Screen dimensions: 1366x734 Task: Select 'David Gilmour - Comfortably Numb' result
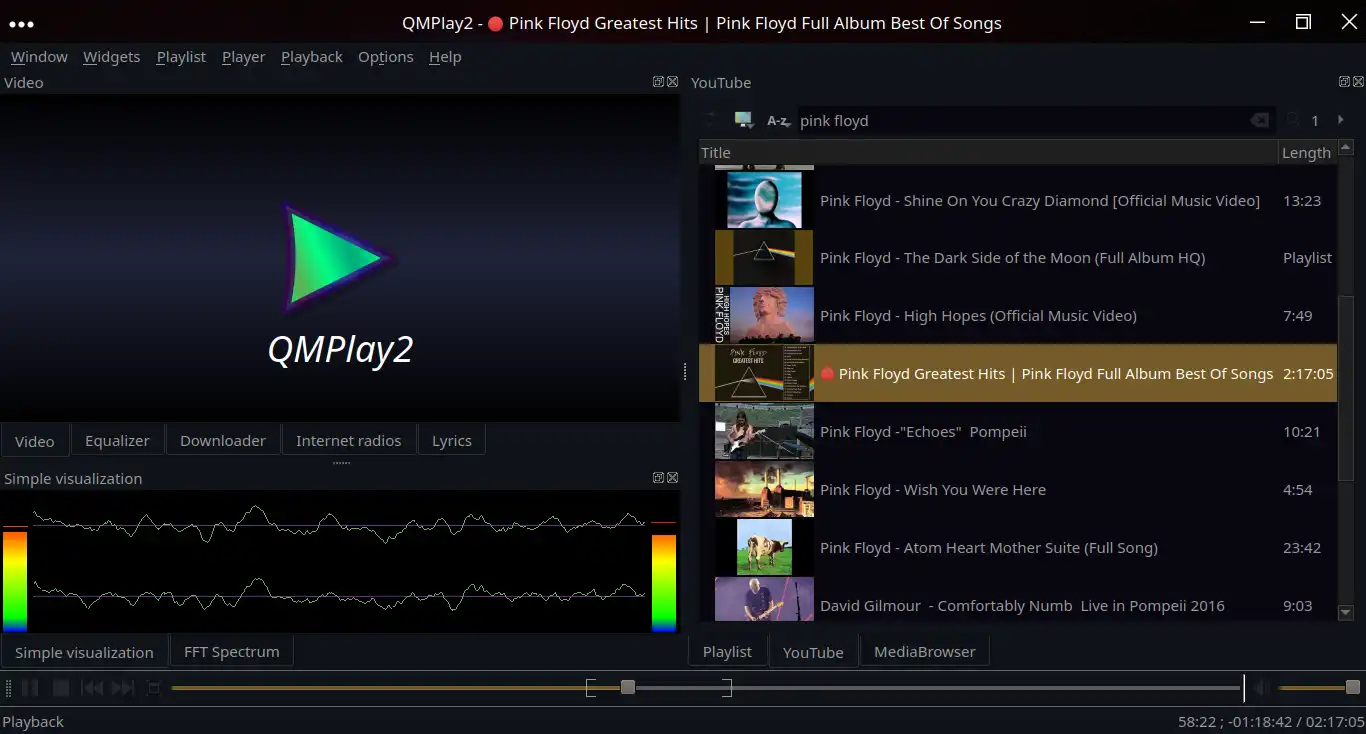pyautogui.click(x=1018, y=600)
